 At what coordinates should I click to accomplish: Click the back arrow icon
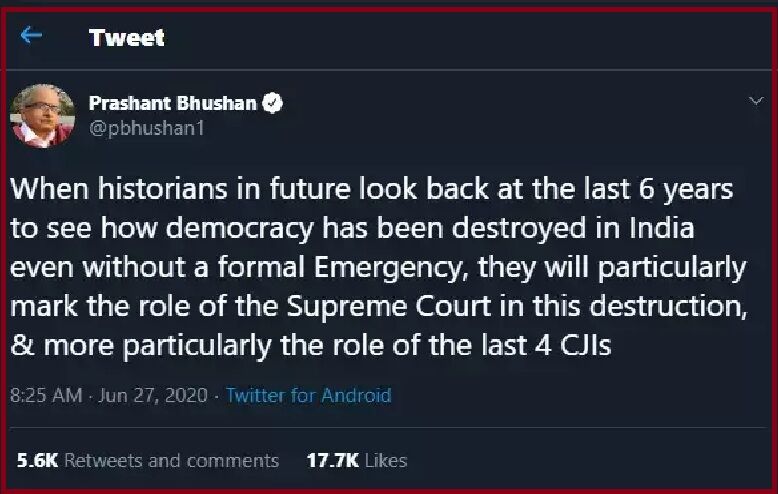[x=32, y=36]
